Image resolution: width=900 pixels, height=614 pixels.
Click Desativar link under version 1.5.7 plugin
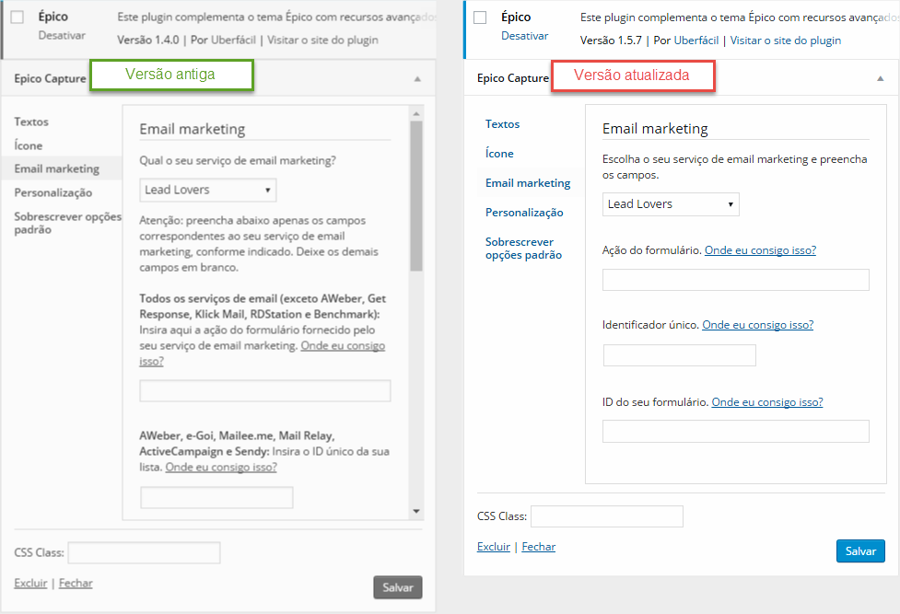(x=524, y=36)
